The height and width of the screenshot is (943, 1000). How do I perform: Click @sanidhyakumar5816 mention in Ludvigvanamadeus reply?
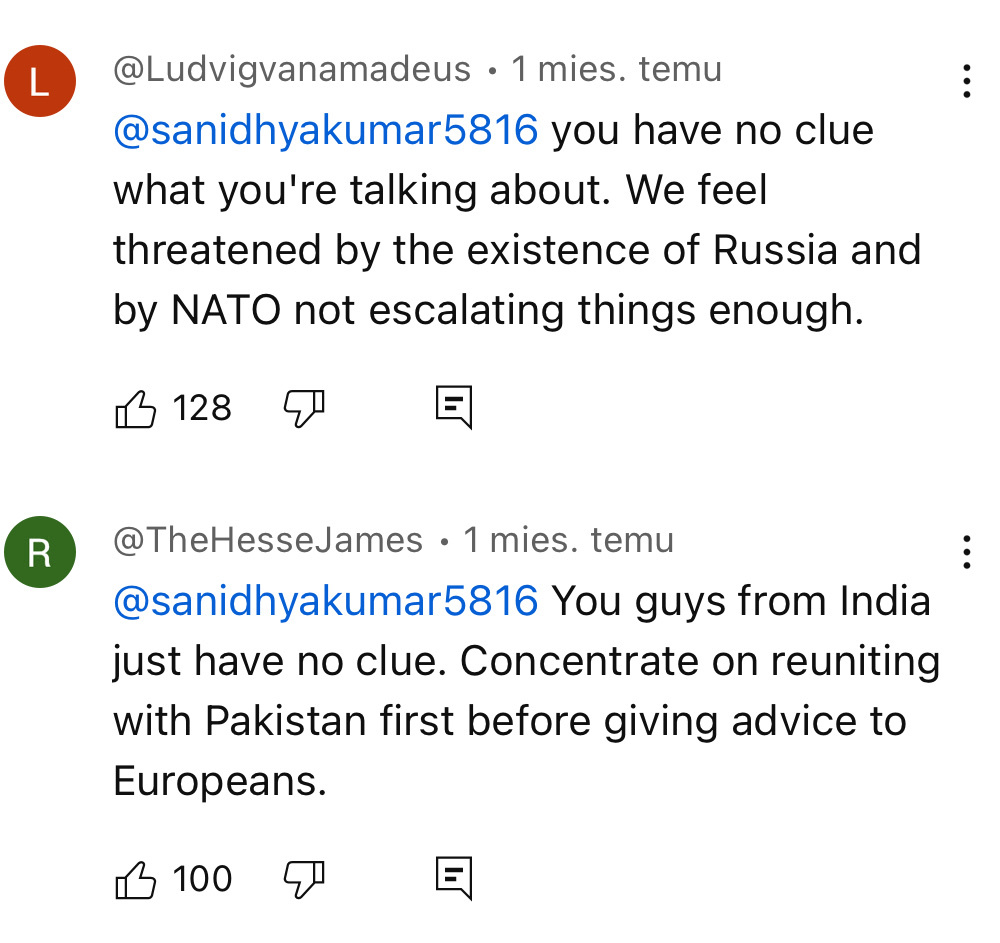[x=326, y=130]
